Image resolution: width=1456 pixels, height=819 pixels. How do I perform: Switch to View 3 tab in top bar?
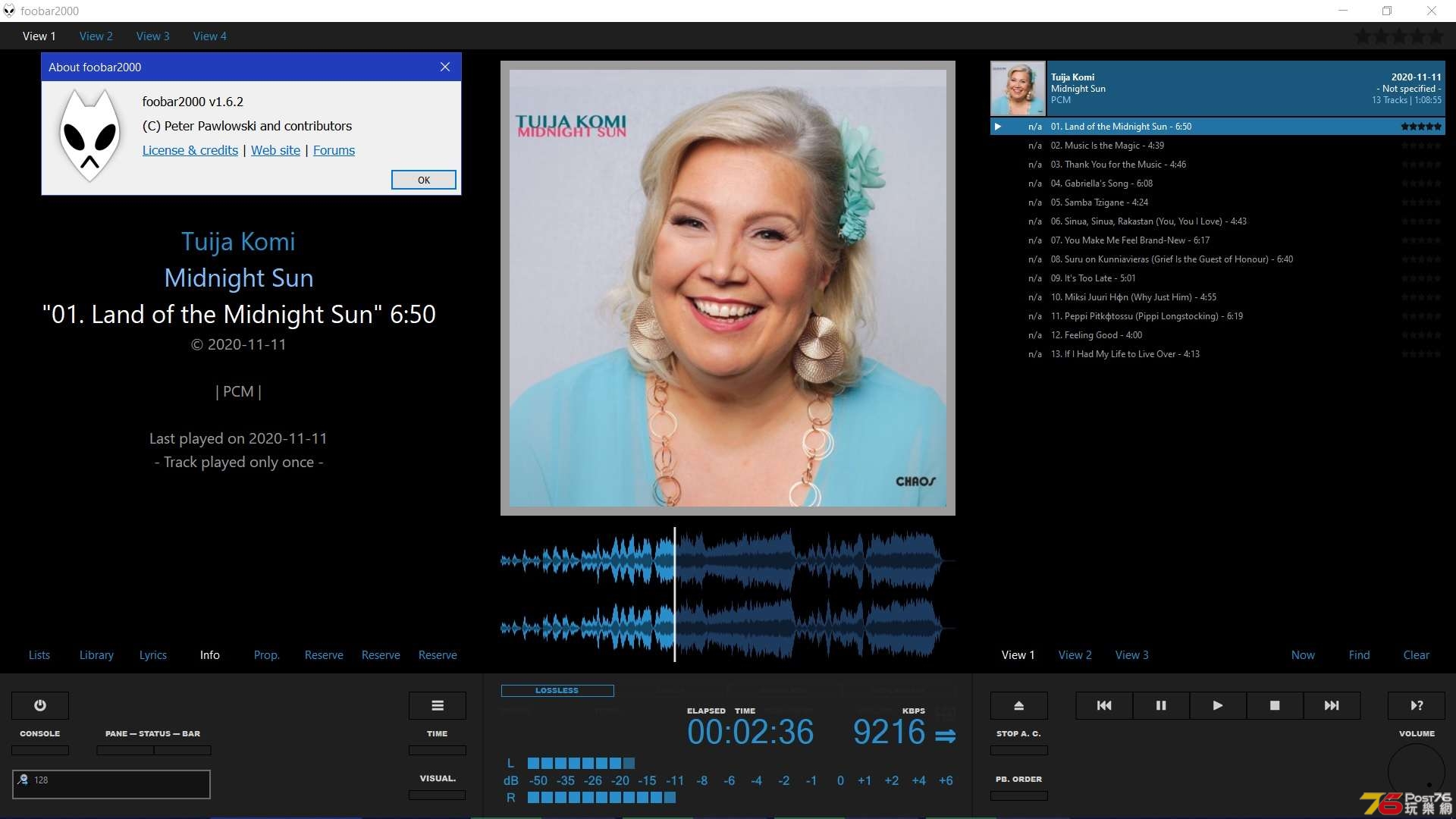coord(152,36)
